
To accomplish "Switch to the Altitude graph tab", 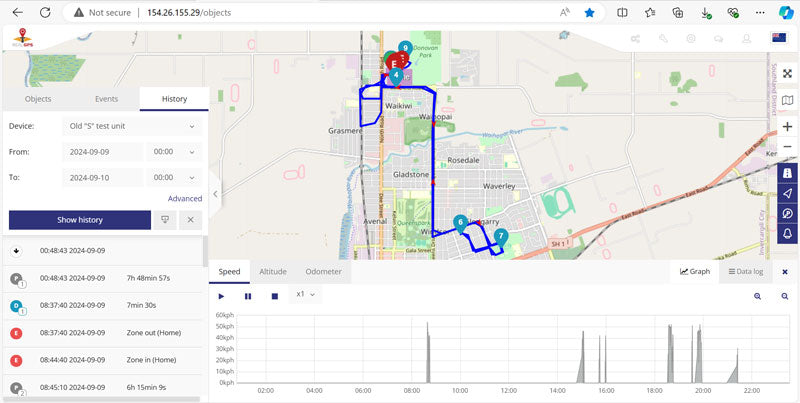I will click(272, 271).
